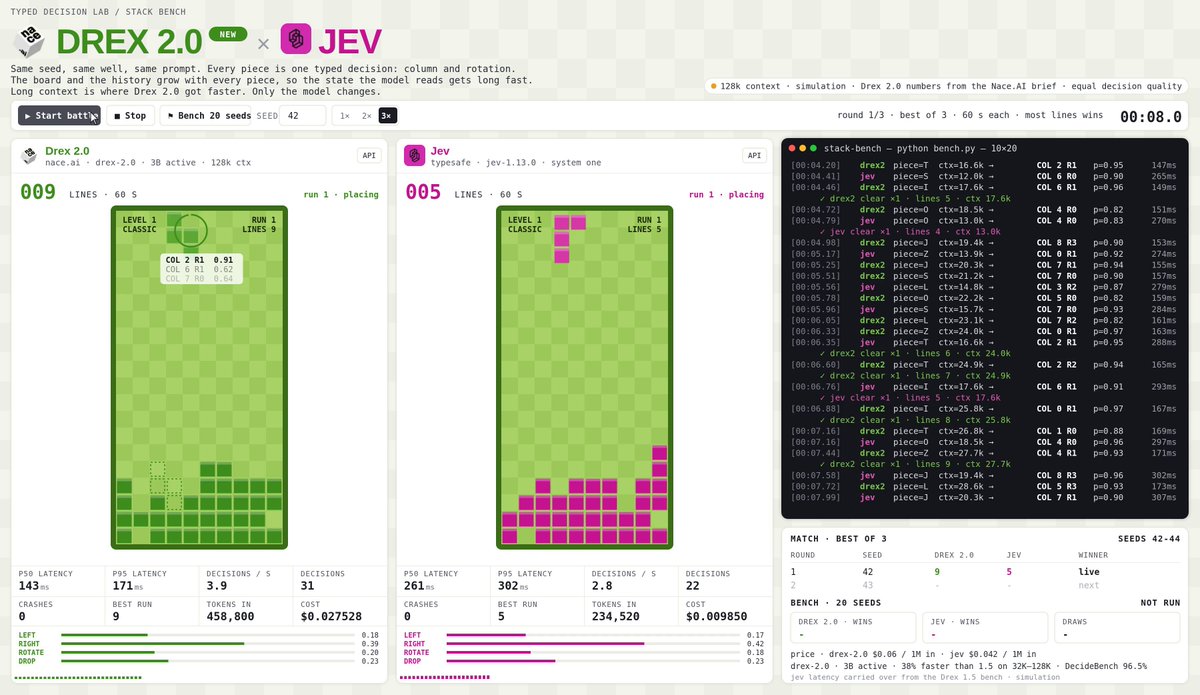Screen dimensions: 1200x695
Task: Set speed to 2×
Action: click(366, 116)
